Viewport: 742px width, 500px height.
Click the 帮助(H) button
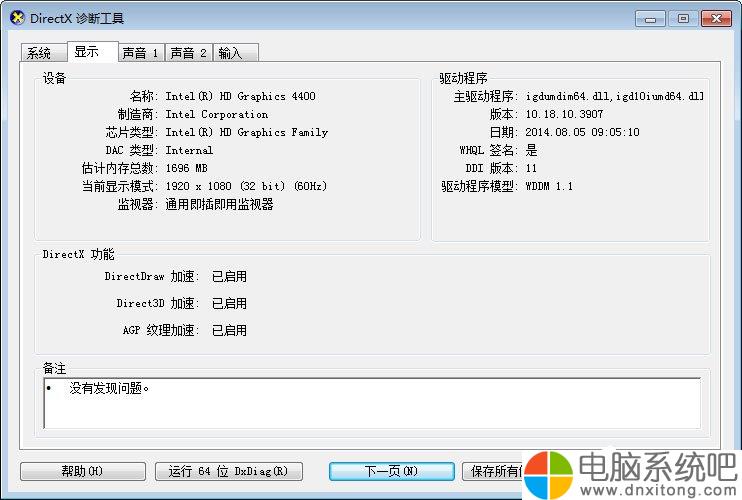[82, 471]
